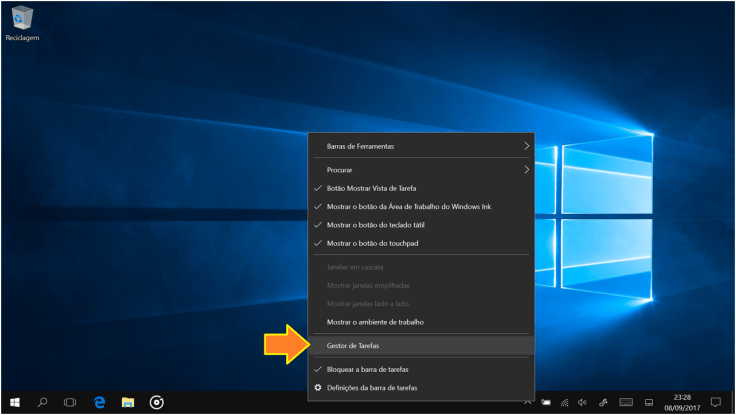Choose Mostrar o ambiente de trabalho
Image resolution: width=736 pixels, height=415 pixels.
click(x=375, y=322)
